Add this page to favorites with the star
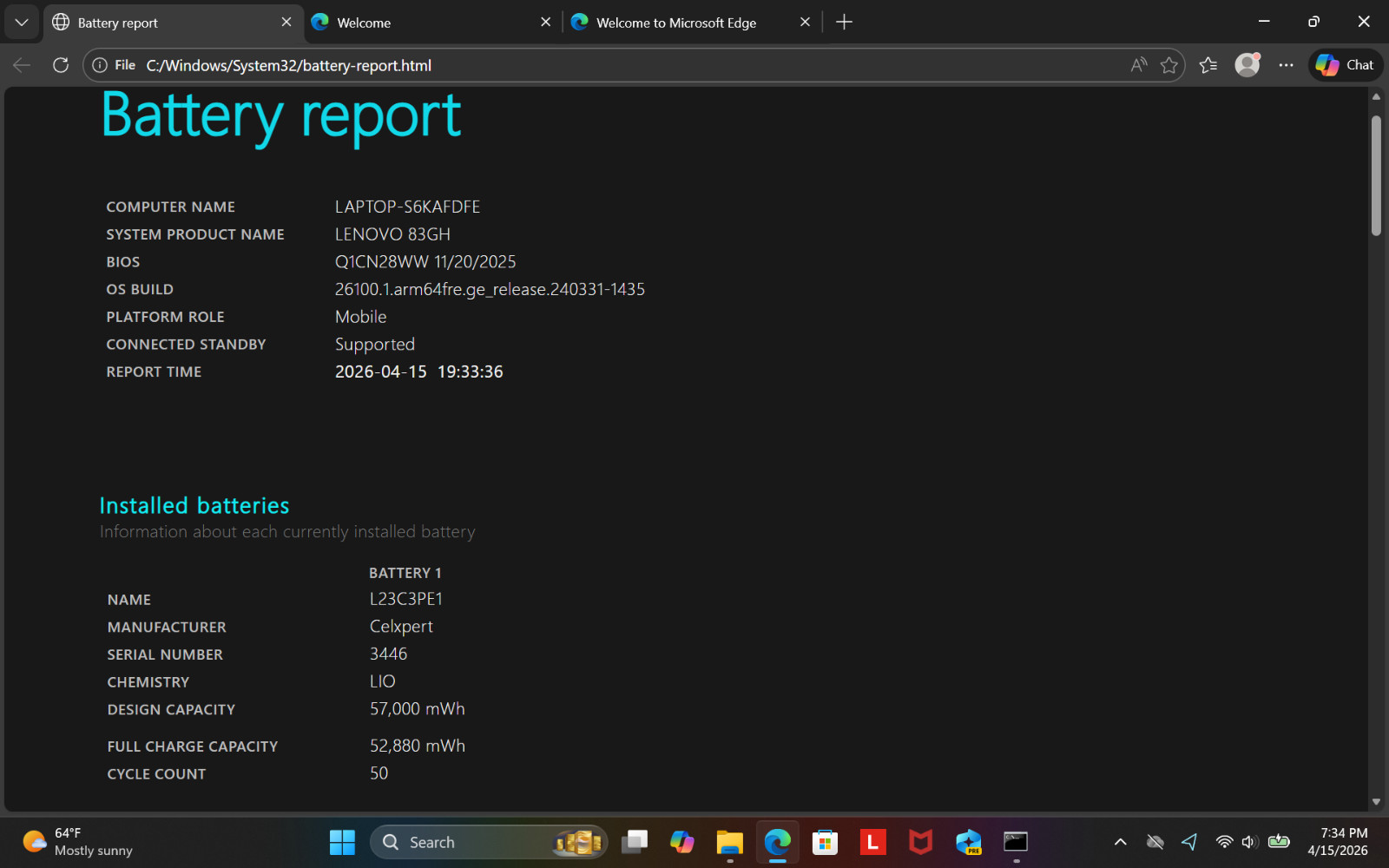The image size is (1389, 868). tap(1169, 65)
